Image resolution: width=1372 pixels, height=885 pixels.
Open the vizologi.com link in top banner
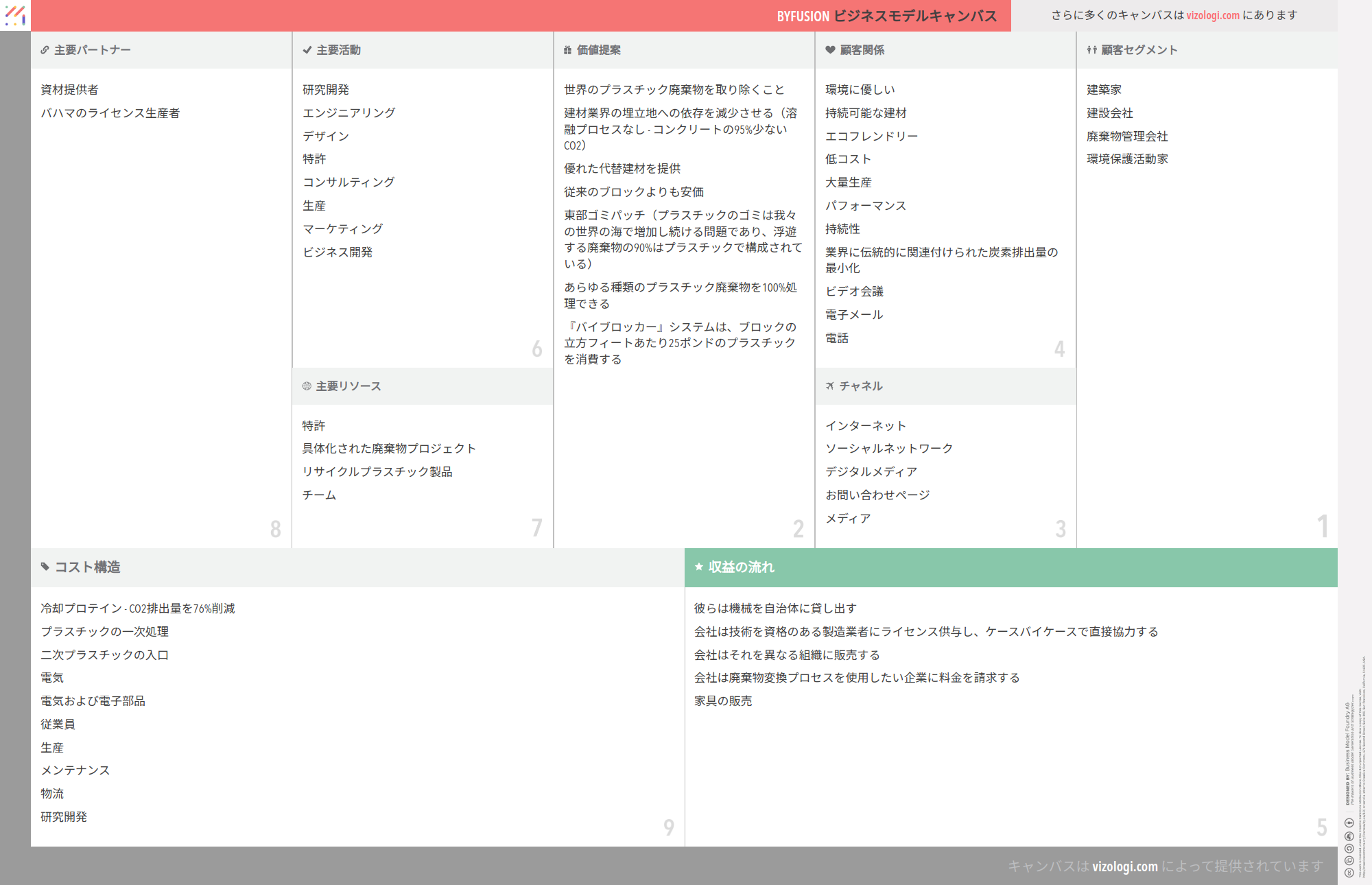click(1213, 15)
